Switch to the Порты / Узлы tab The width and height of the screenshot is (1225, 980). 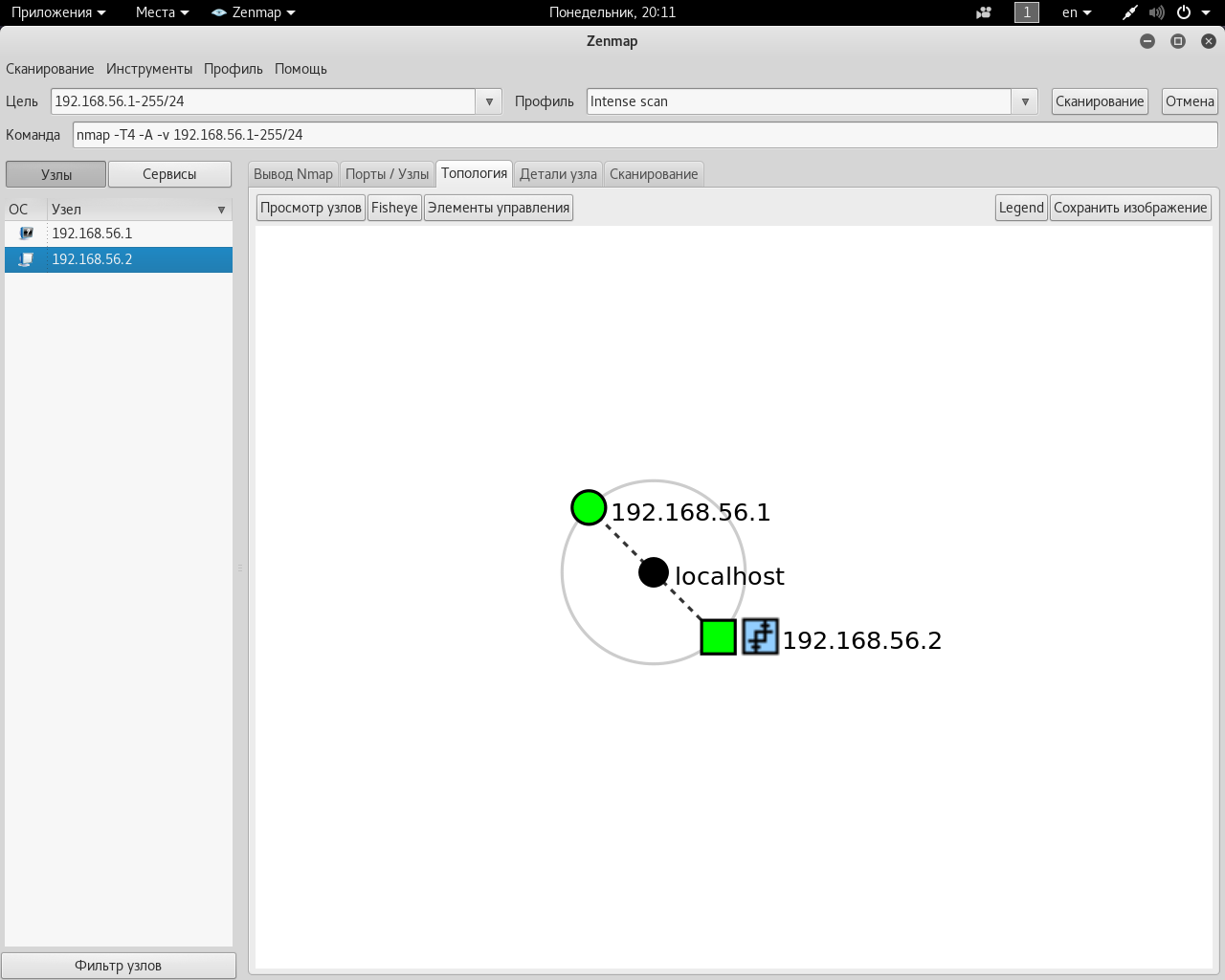point(387,174)
